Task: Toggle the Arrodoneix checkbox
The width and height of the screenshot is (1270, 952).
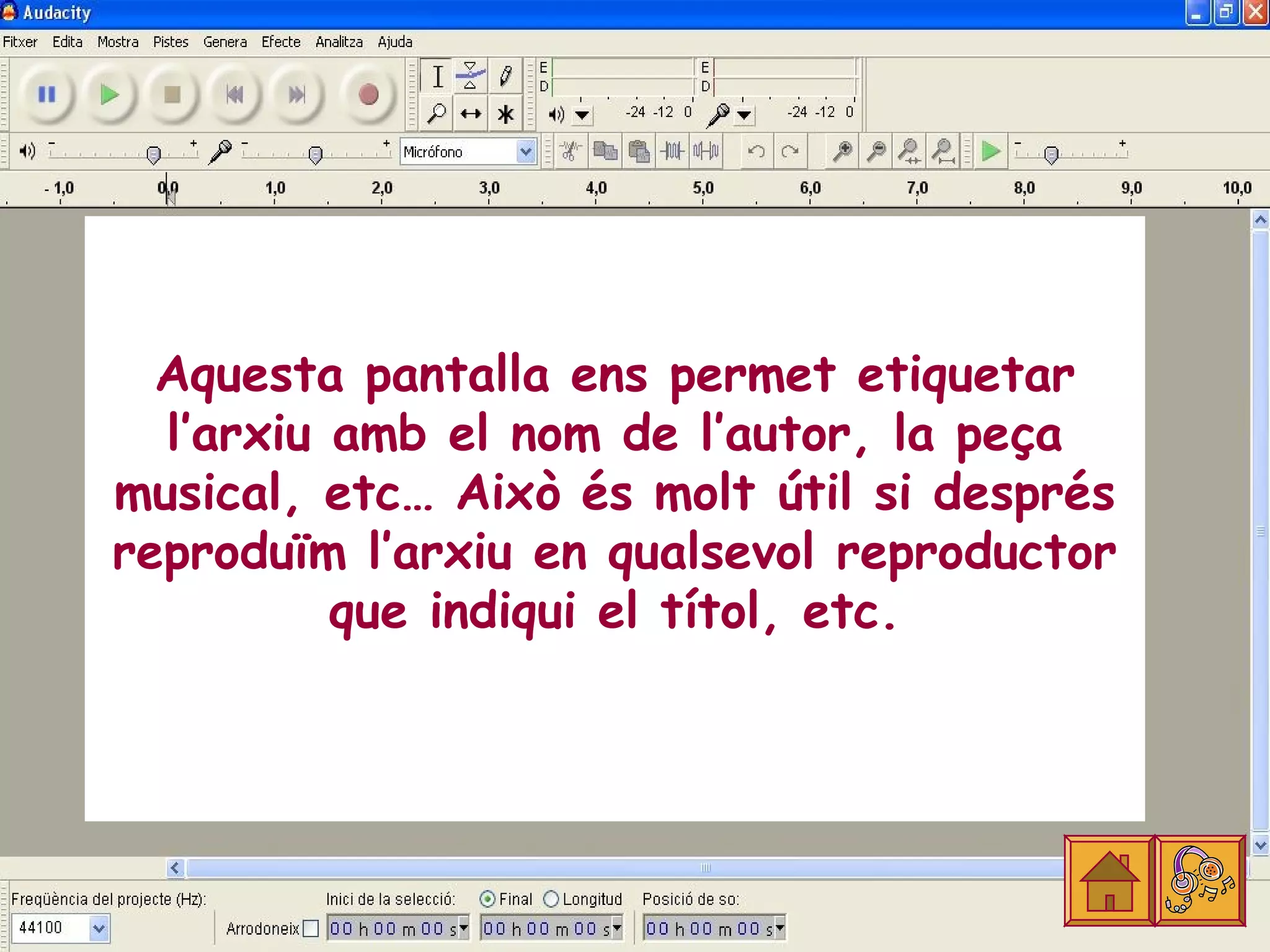Action: pos(311,928)
